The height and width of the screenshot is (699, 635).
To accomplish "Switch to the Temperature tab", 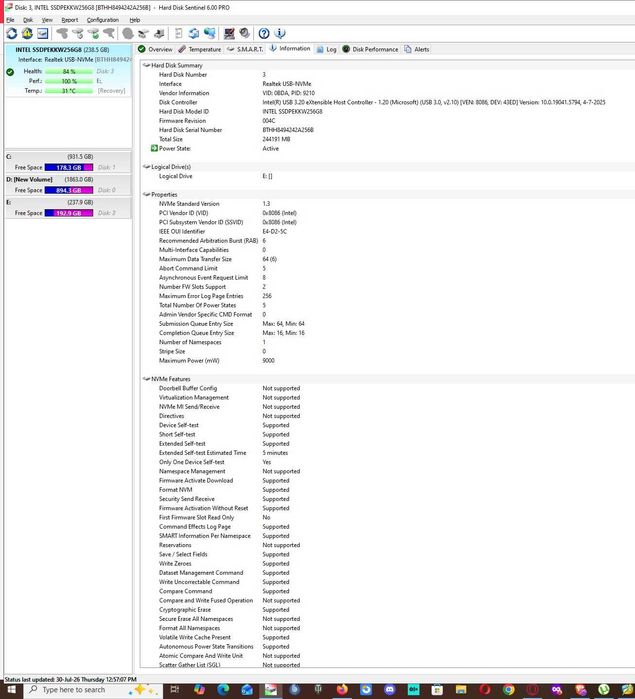I will pyautogui.click(x=199, y=49).
